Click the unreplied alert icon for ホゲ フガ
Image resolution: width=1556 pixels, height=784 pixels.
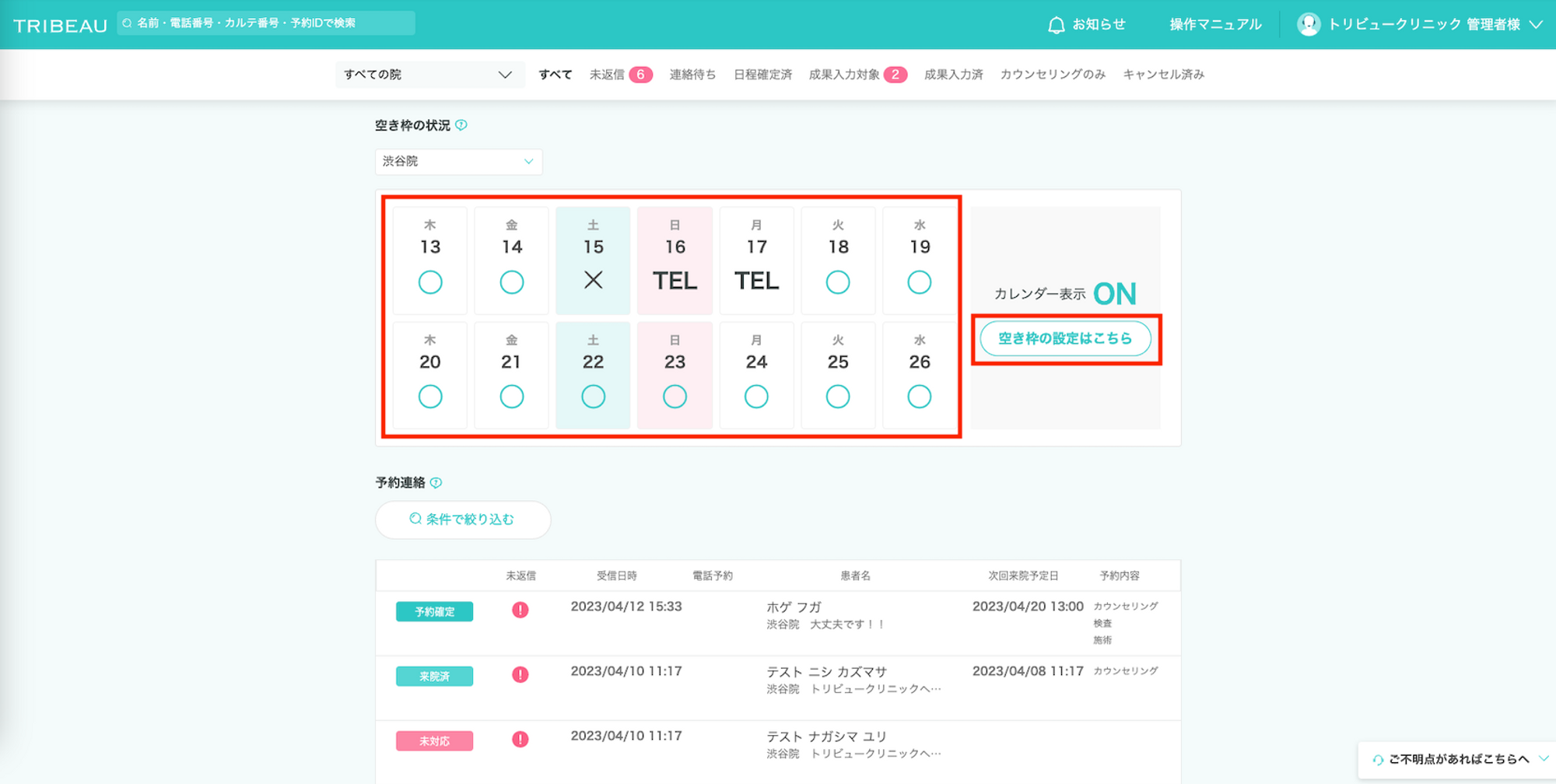click(520, 610)
